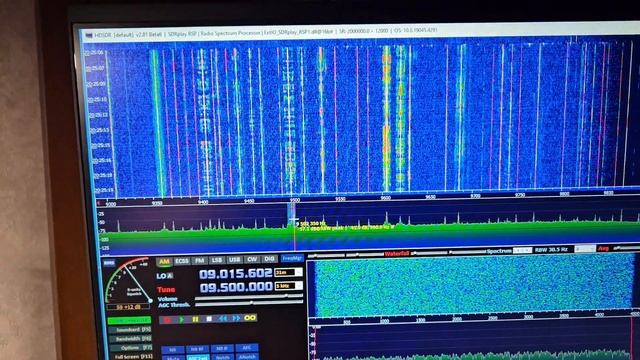Screen dimensions: 640x360
Task: Switch to USB mode
Action: [x=234, y=260]
